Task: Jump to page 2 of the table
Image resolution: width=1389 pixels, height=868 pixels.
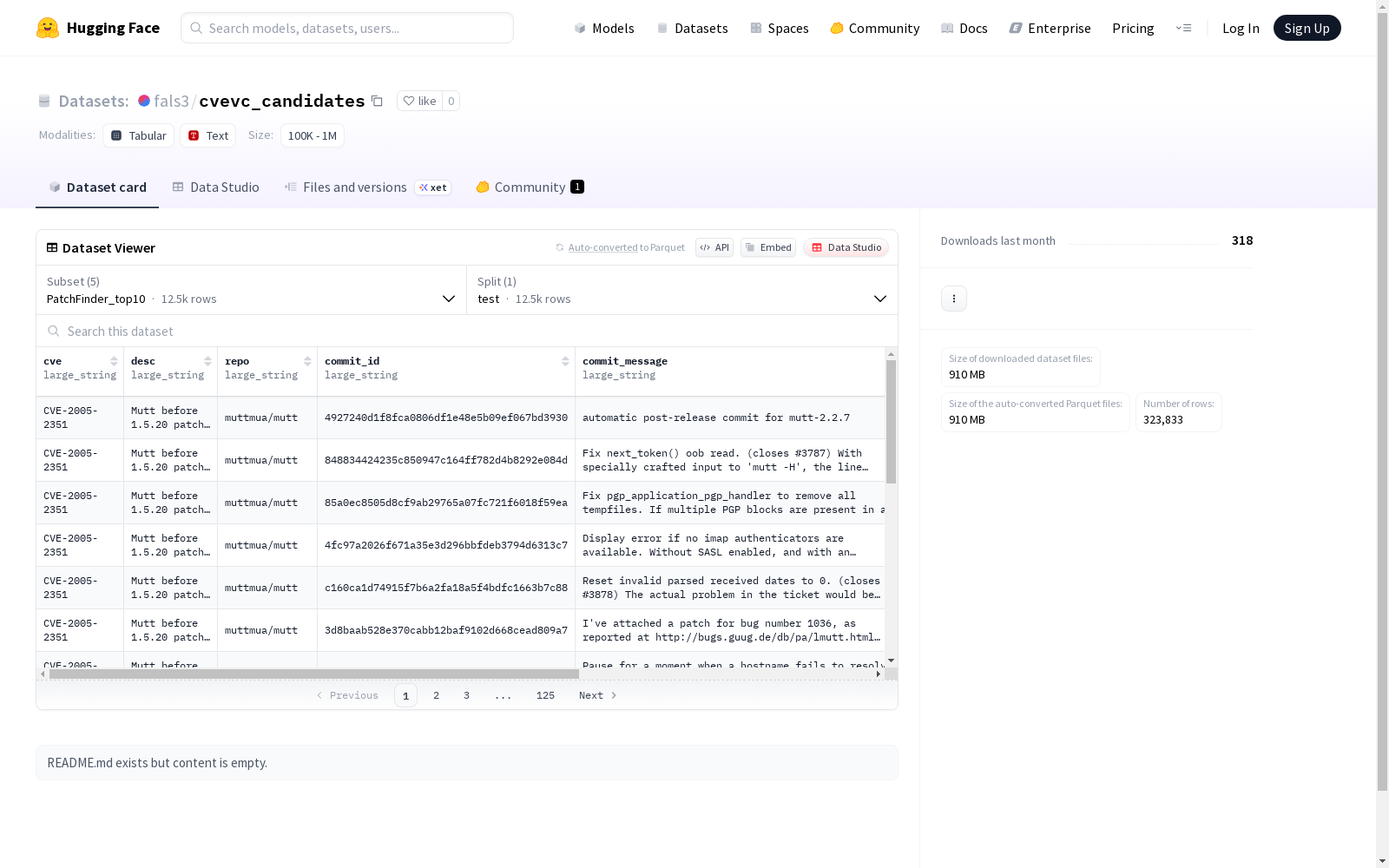Action: click(x=436, y=695)
